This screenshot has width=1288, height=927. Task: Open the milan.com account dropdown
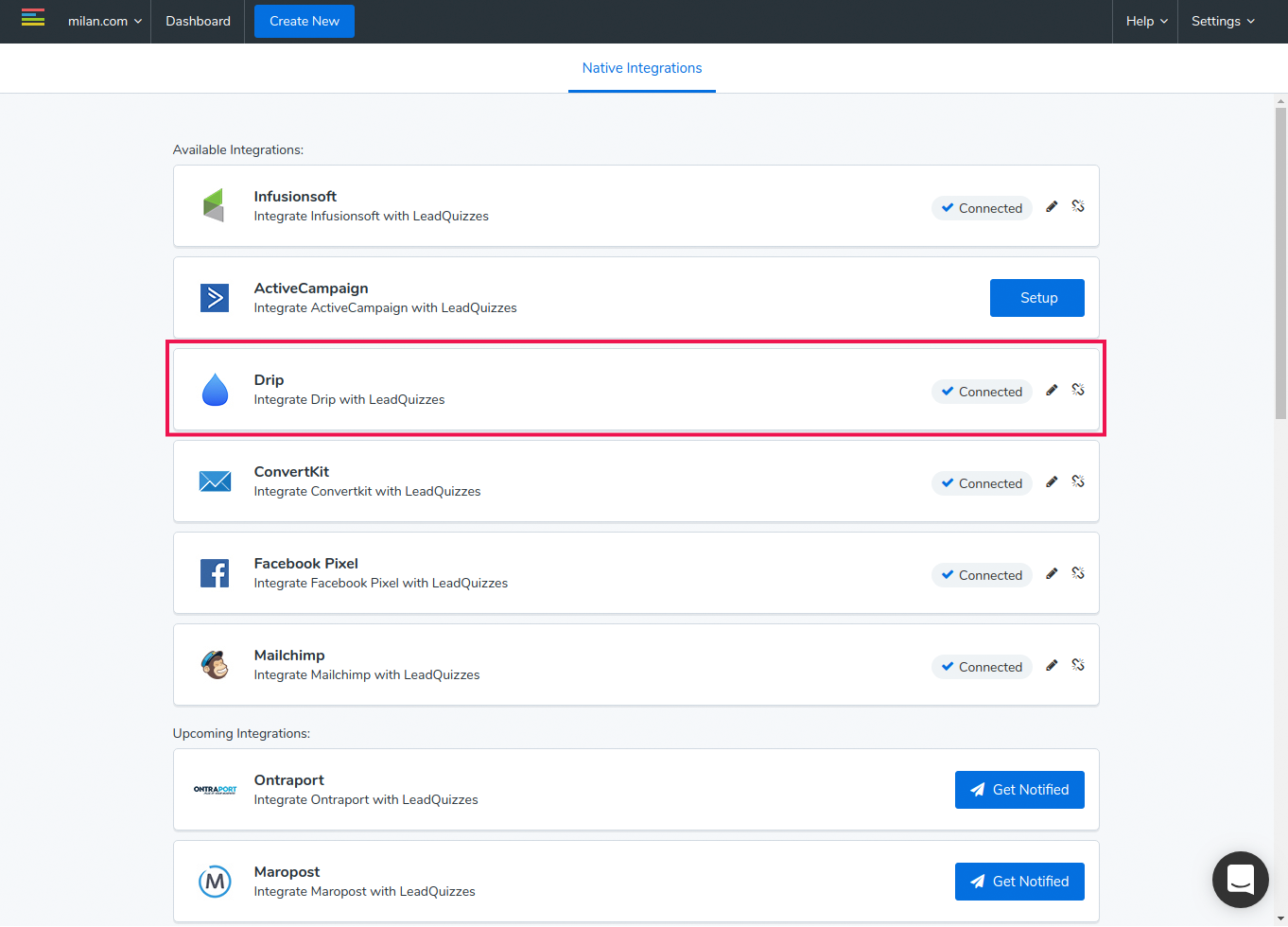click(104, 21)
